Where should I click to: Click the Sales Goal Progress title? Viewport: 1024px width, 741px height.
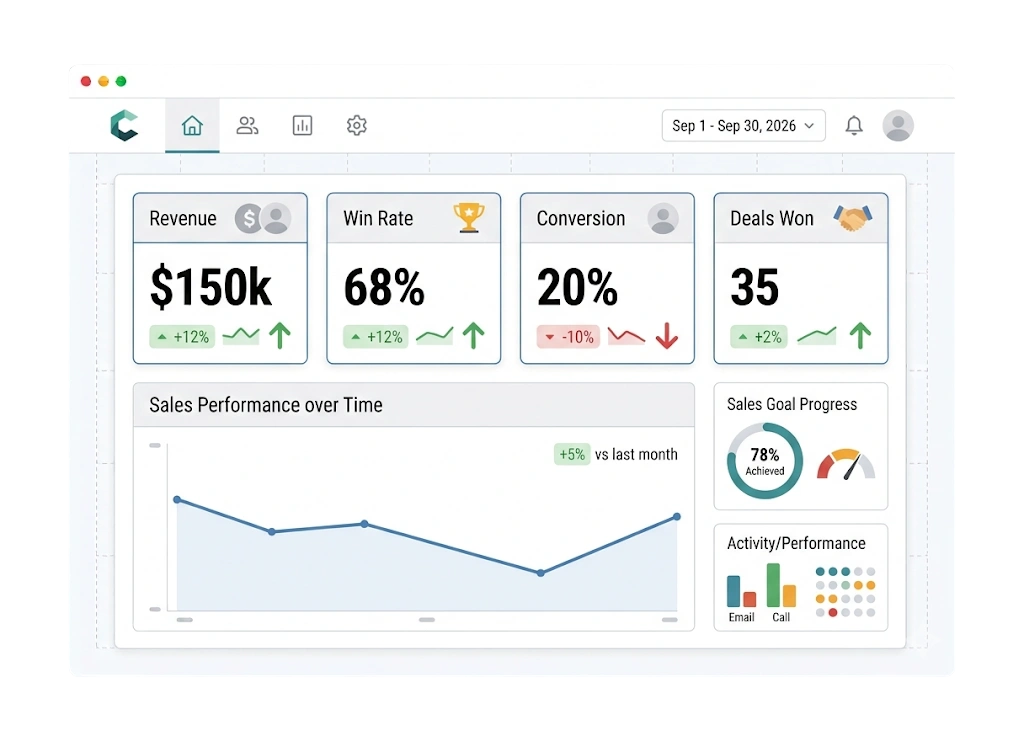click(792, 404)
